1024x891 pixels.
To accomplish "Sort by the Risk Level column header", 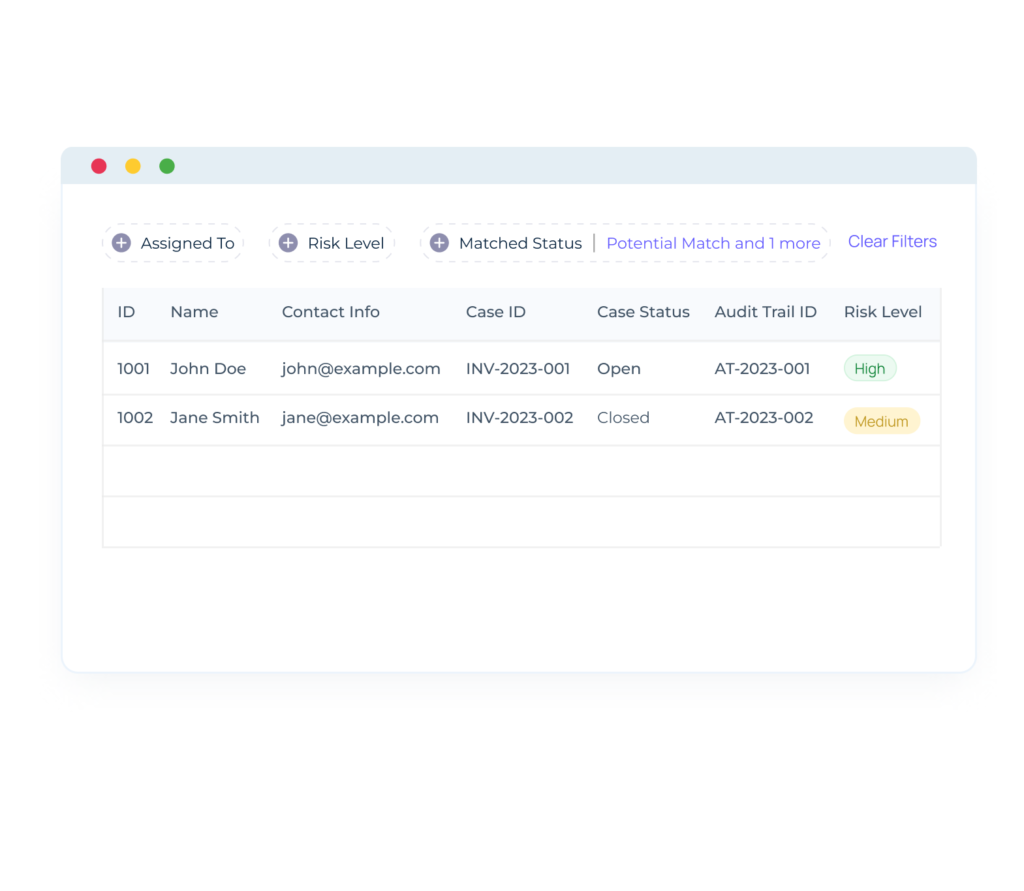I will 883,311.
